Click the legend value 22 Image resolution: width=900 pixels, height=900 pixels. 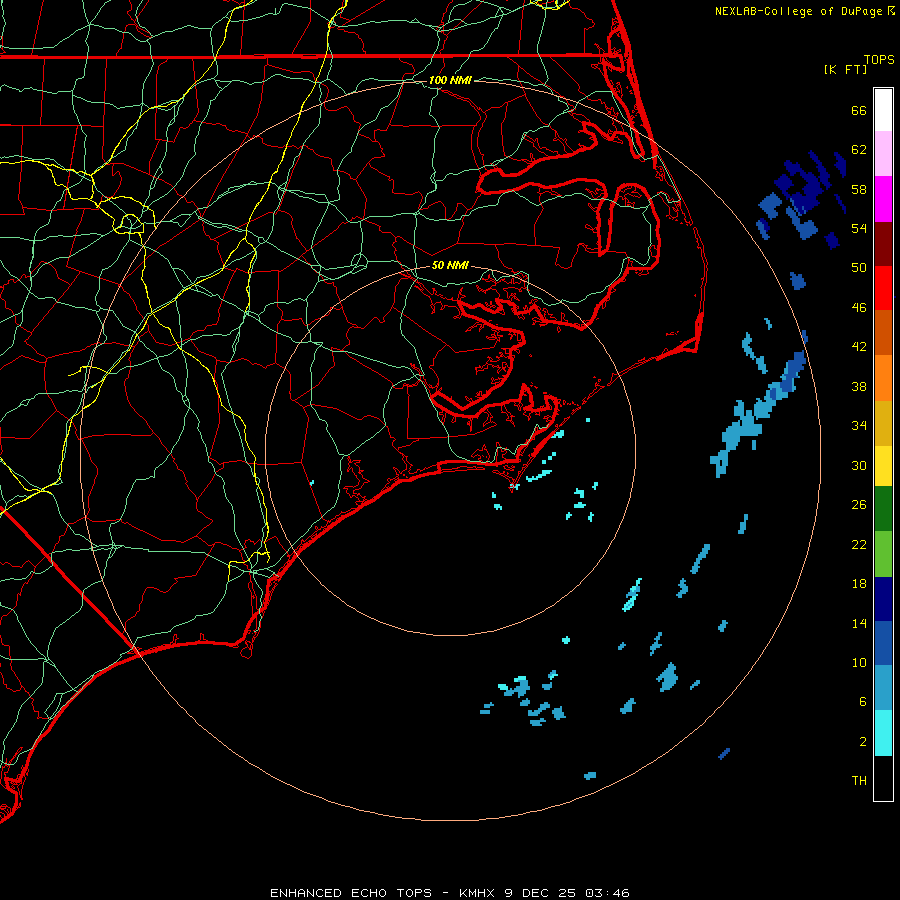pos(859,544)
